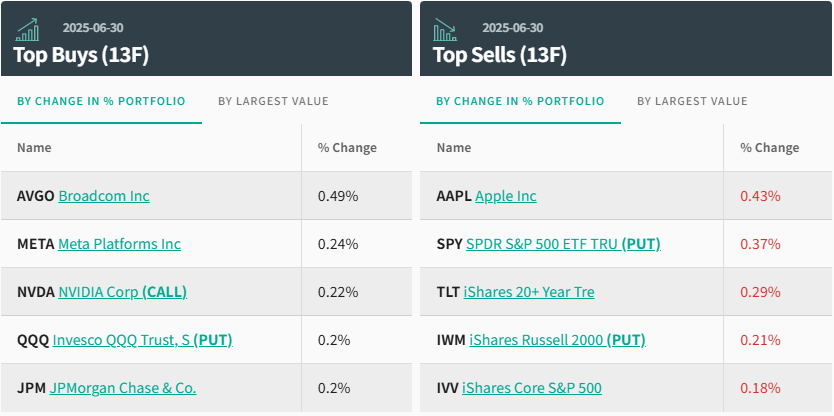Select 'By Change in % Portfolio' tab under Top Sells
Image resolution: width=834 pixels, height=416 pixels.
click(x=520, y=101)
